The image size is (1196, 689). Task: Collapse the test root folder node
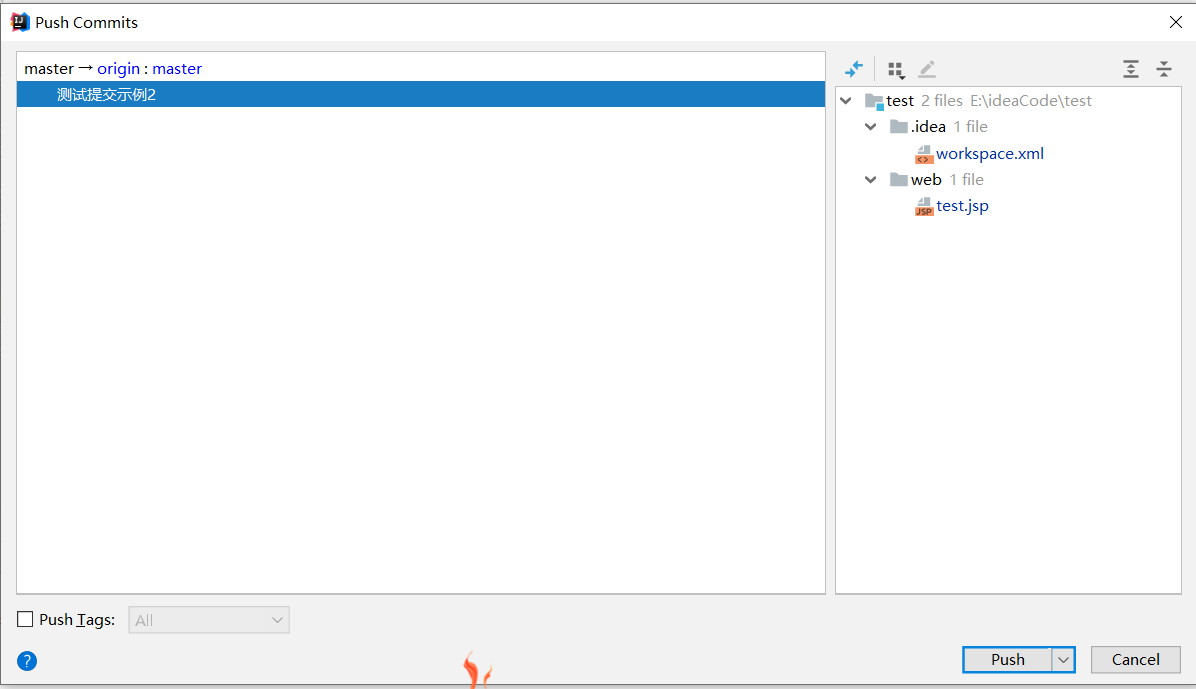pos(847,101)
